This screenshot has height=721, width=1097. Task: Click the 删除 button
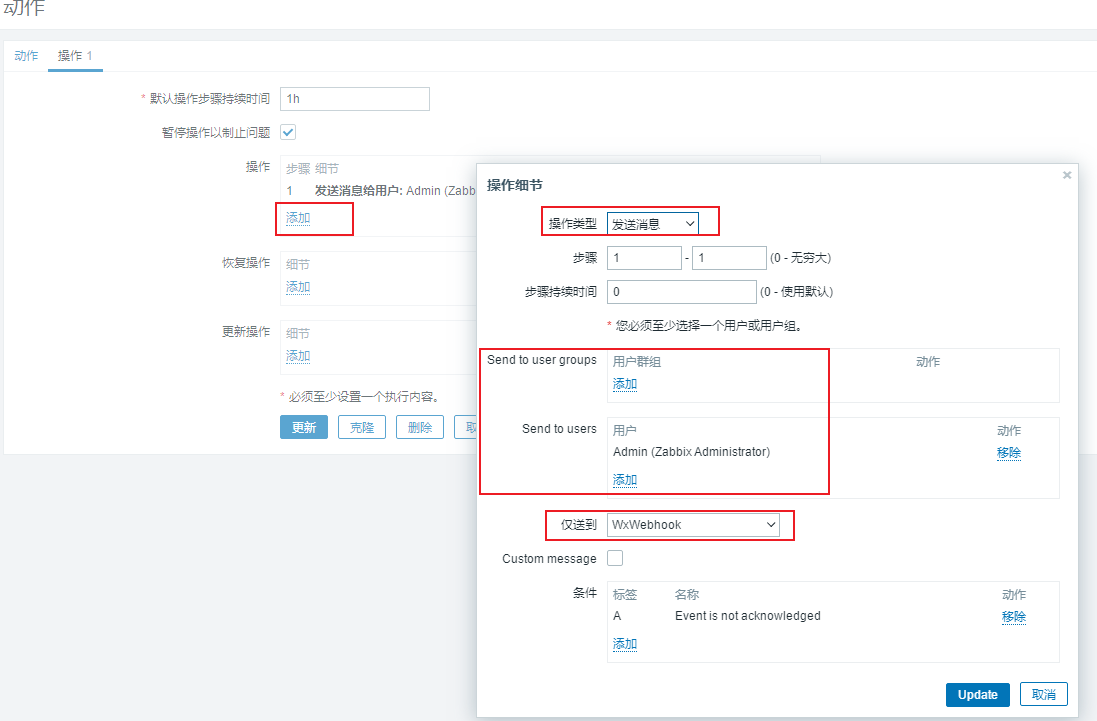419,426
